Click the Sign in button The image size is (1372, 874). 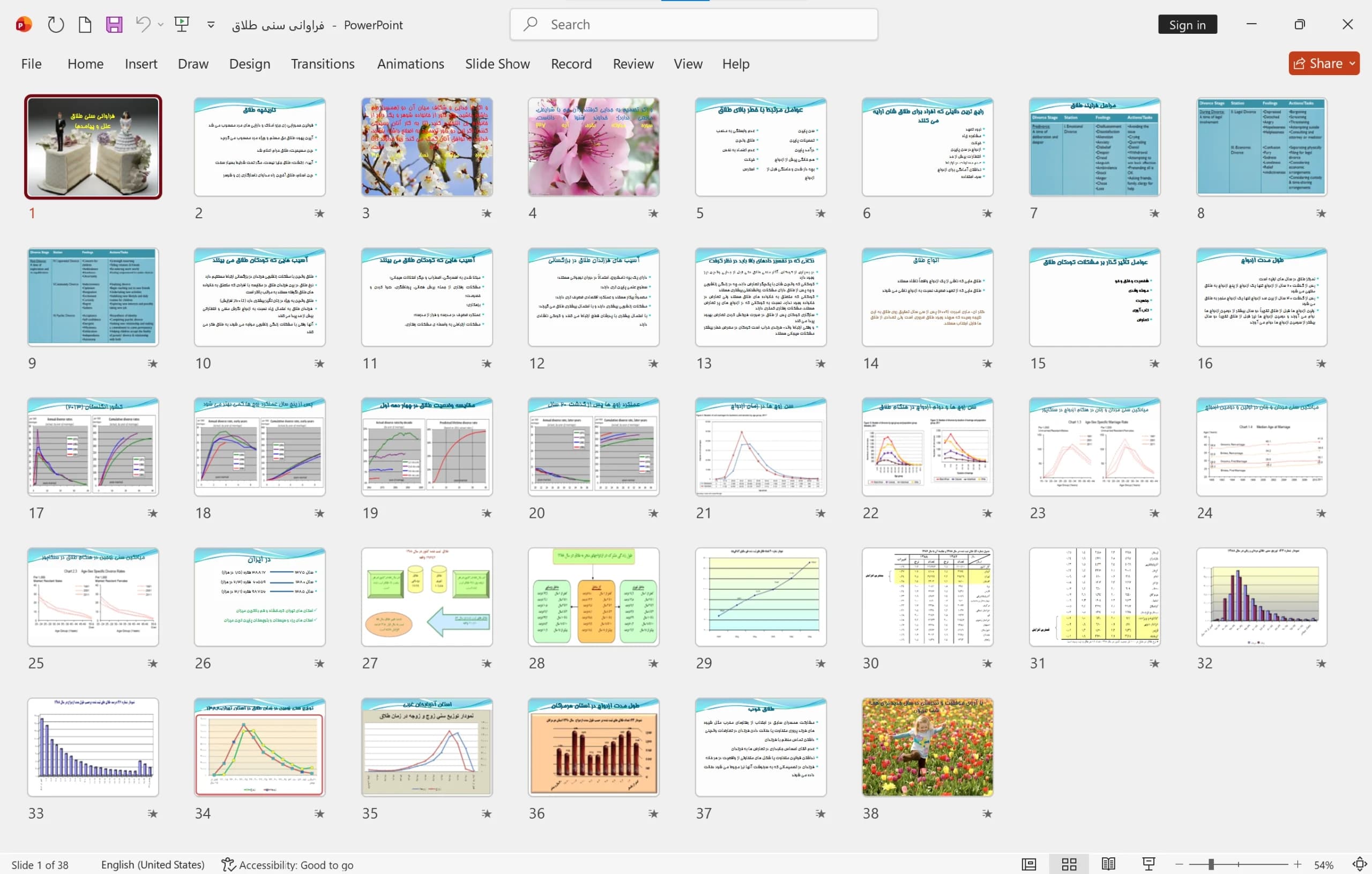coord(1188,25)
